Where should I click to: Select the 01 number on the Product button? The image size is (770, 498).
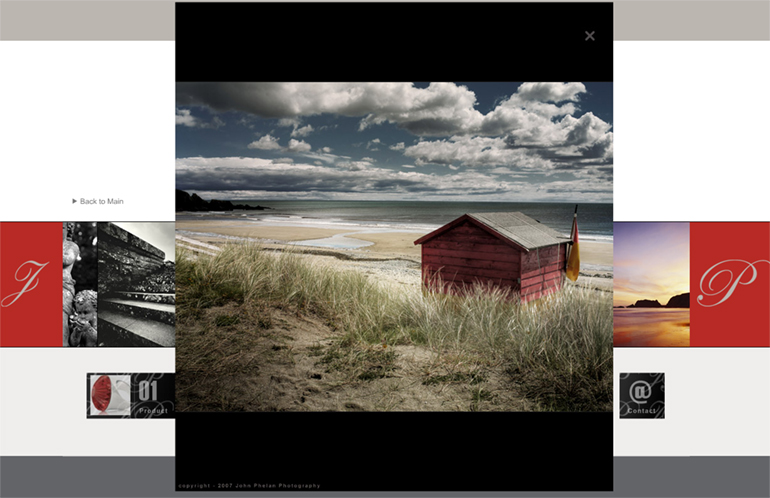point(149,390)
